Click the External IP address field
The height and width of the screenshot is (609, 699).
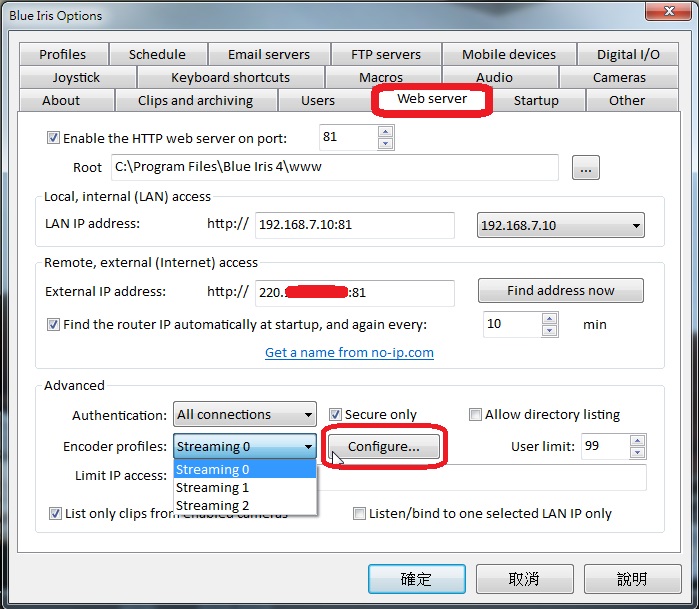354,293
